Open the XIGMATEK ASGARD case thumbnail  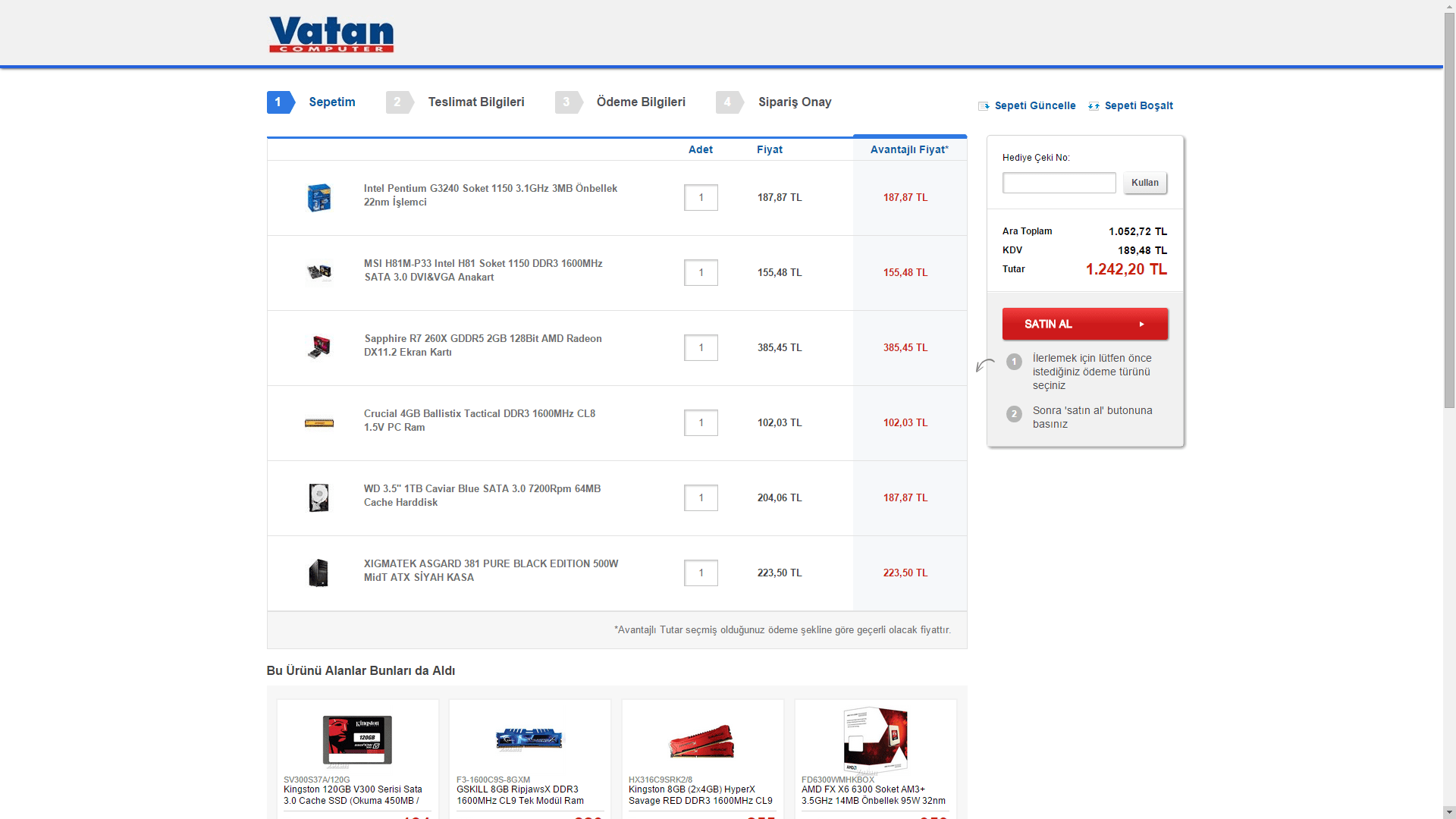[319, 573]
